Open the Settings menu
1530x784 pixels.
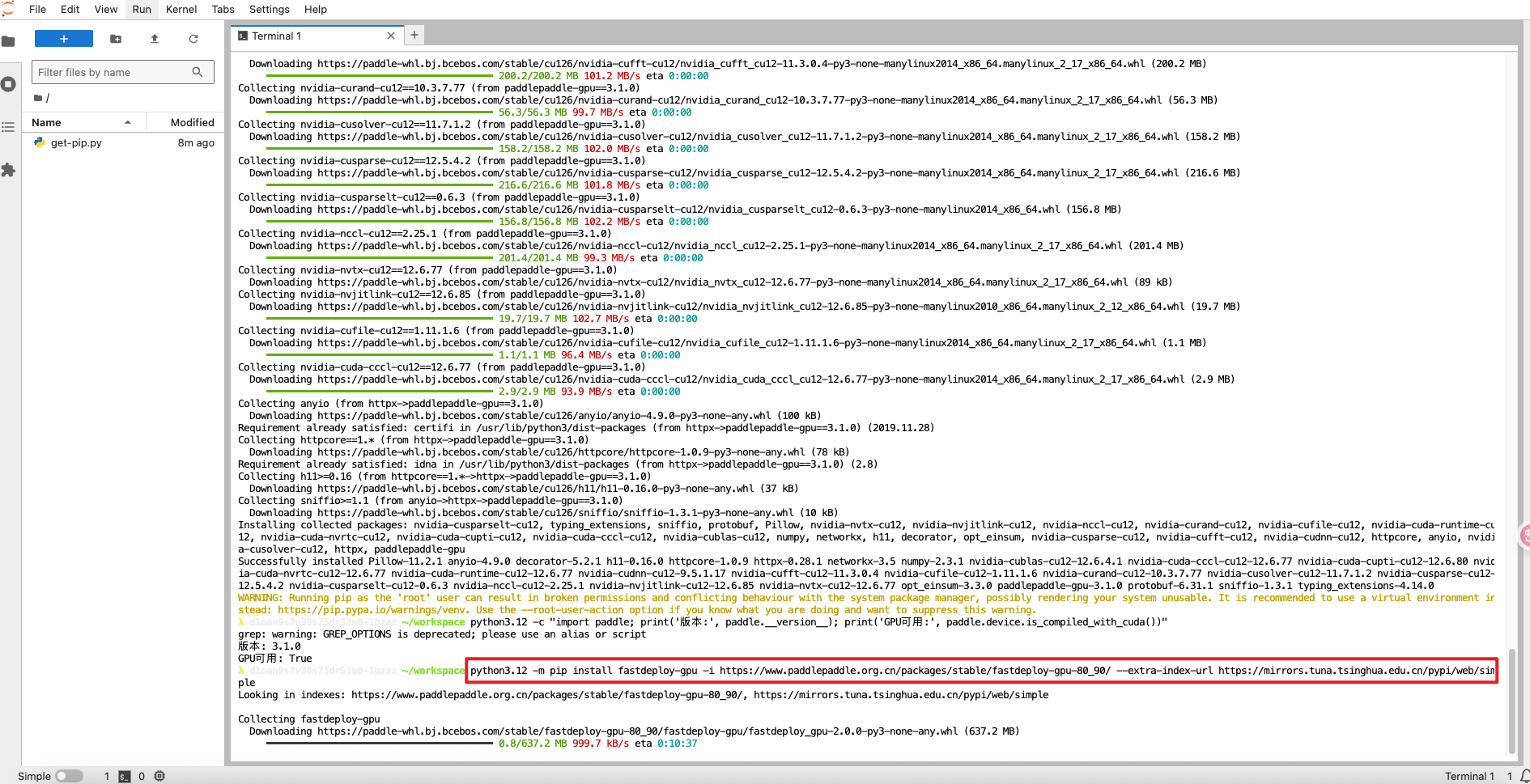[270, 9]
